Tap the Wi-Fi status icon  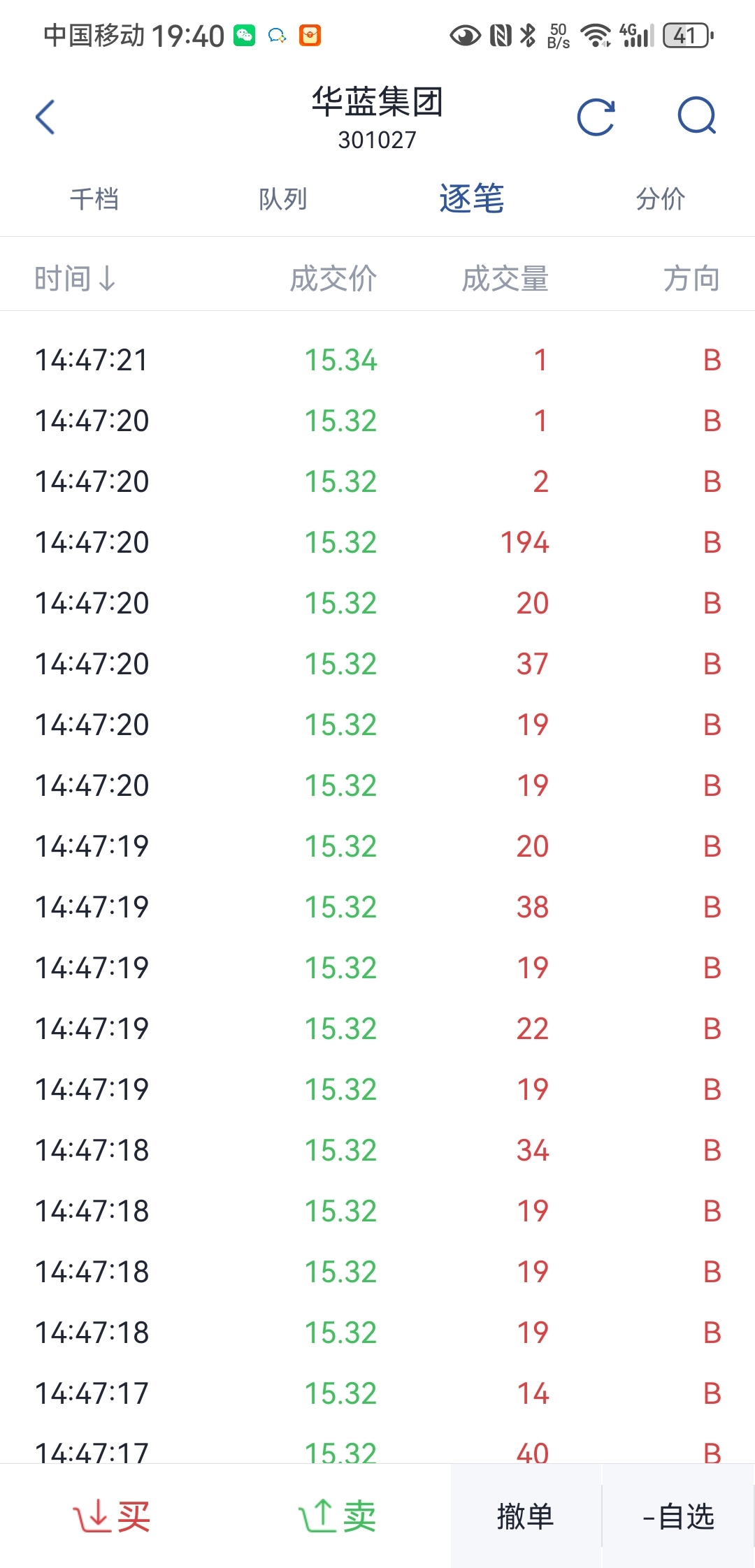[596, 35]
